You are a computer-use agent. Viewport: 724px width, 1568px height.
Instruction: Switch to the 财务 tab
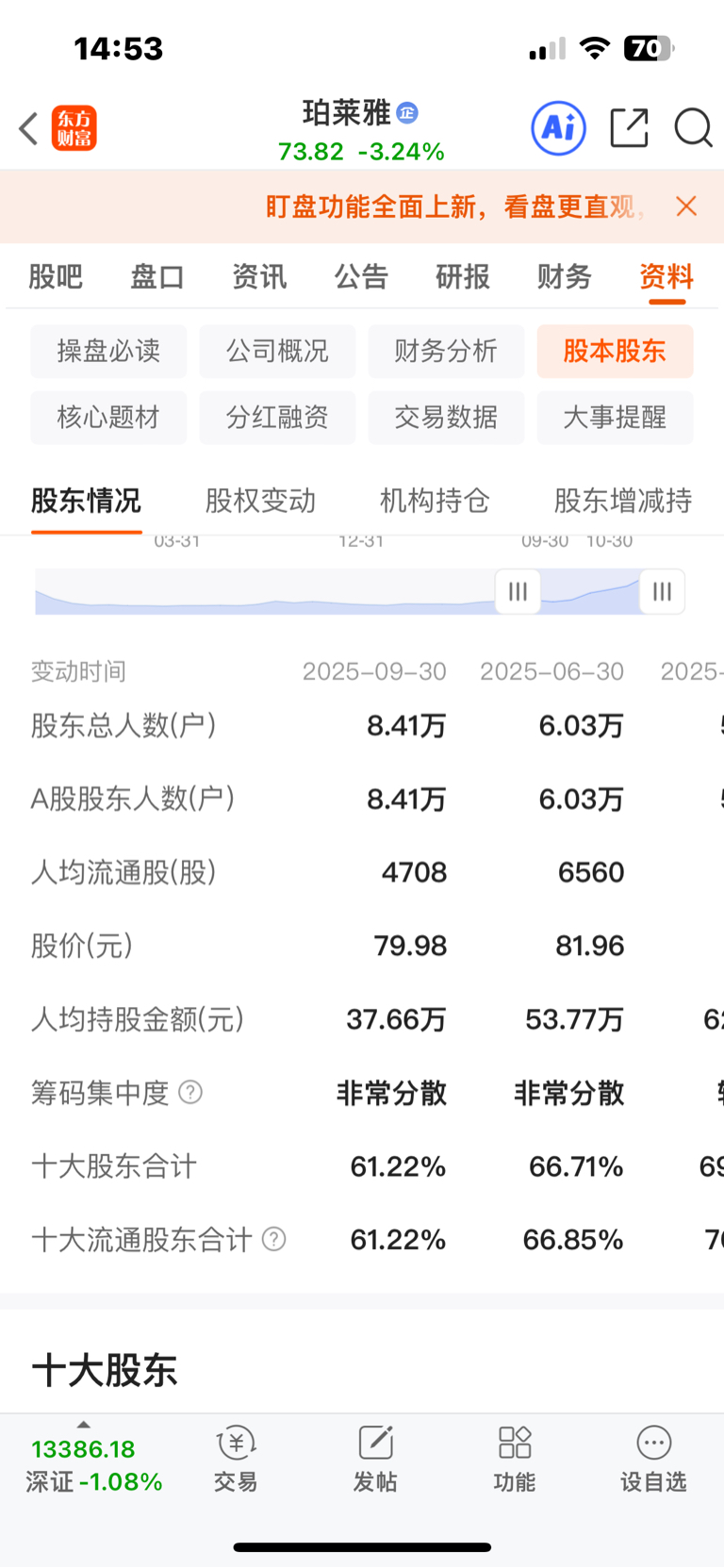coord(565,276)
